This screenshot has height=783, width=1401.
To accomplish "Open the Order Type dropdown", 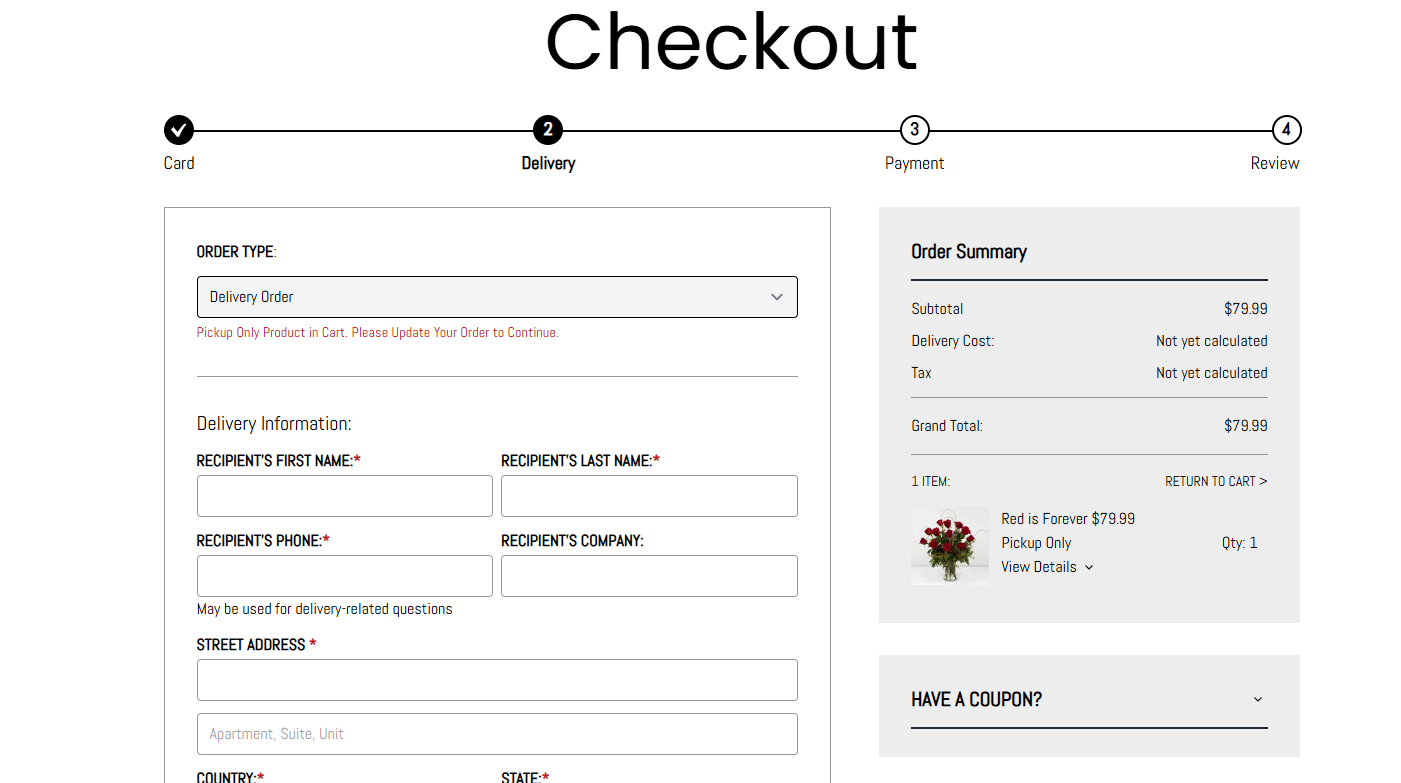I will click(497, 297).
